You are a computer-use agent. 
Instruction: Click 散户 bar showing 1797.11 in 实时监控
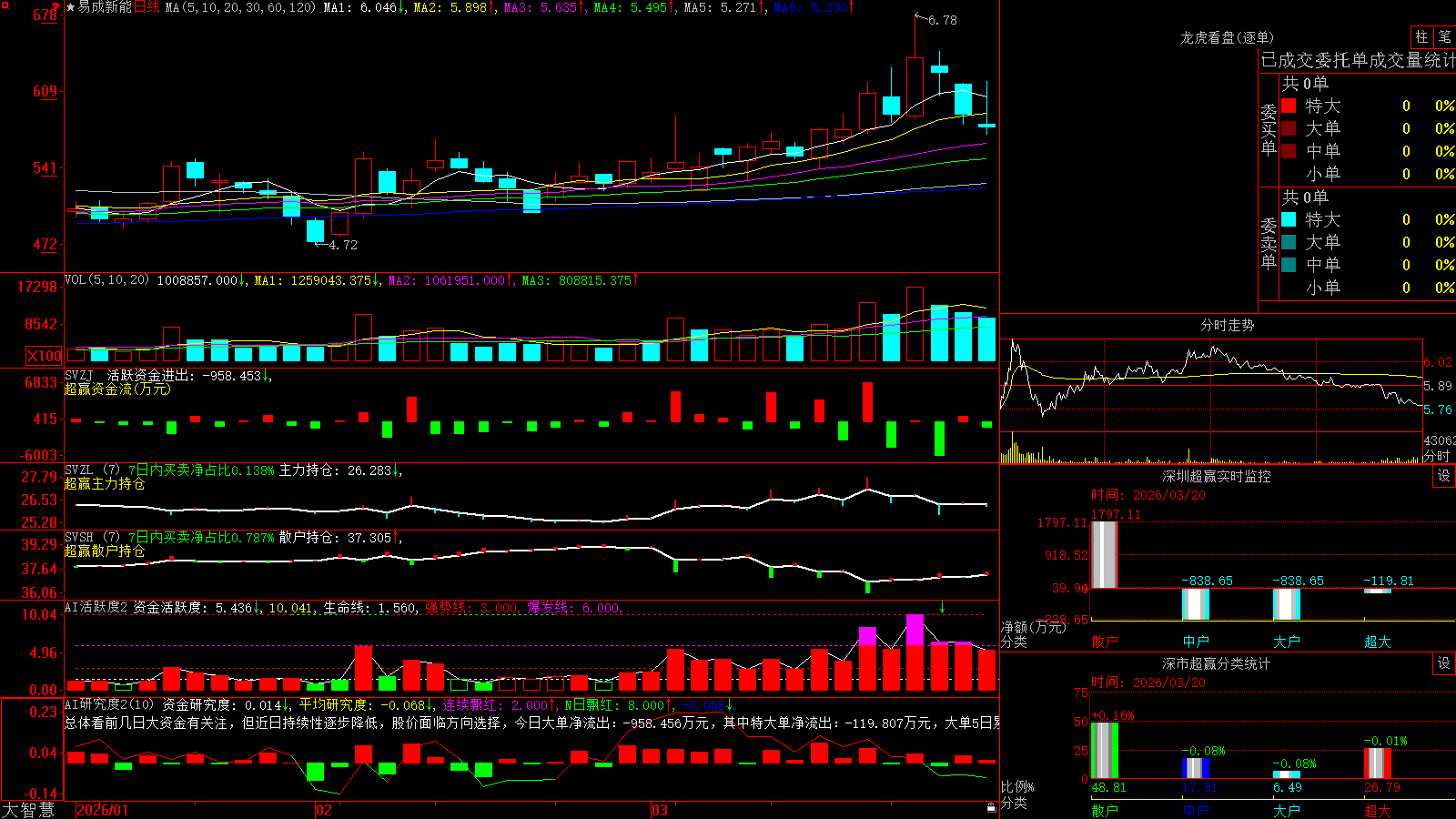tap(1104, 554)
